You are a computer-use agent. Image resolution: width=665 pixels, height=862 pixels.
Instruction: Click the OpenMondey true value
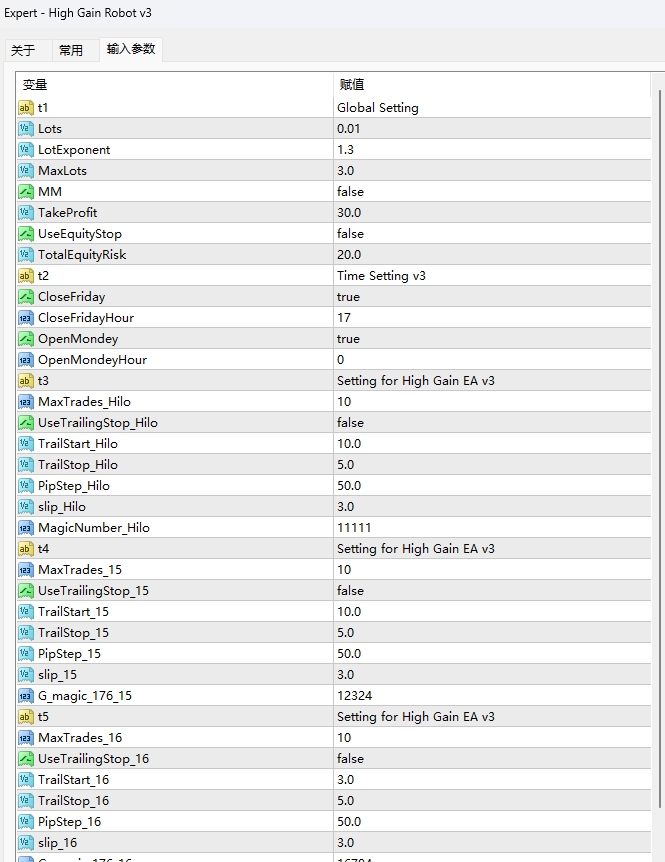348,339
